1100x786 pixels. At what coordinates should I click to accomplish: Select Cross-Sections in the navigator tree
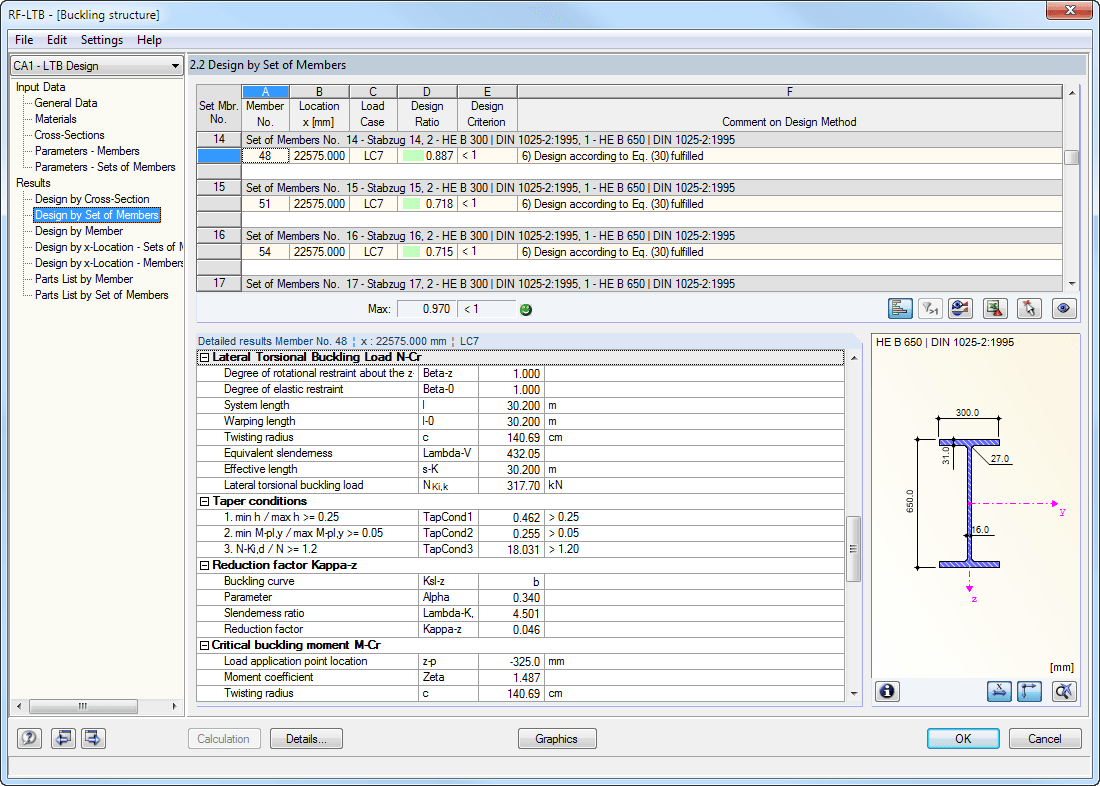tap(69, 135)
